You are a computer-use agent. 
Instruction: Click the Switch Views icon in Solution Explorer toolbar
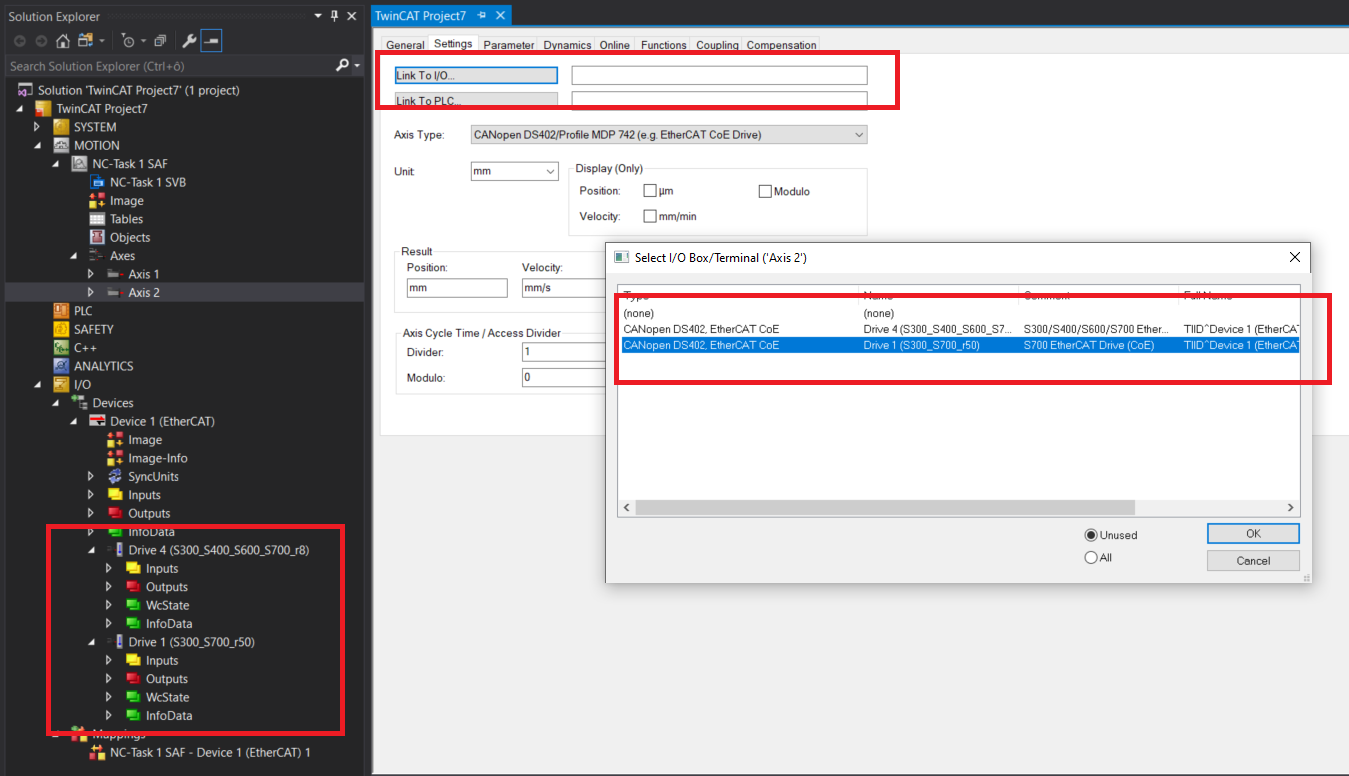click(85, 41)
